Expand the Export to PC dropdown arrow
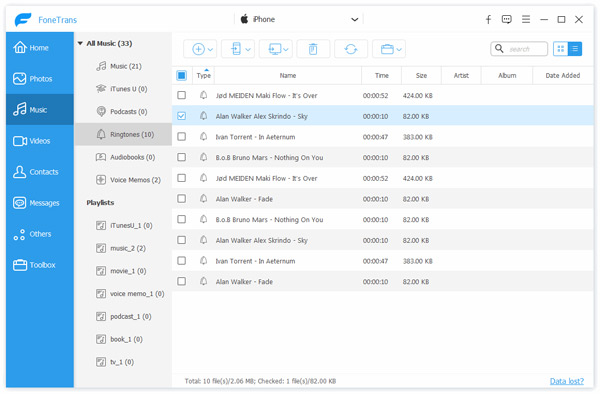Viewport: 600px width, 394px height. (x=286, y=49)
